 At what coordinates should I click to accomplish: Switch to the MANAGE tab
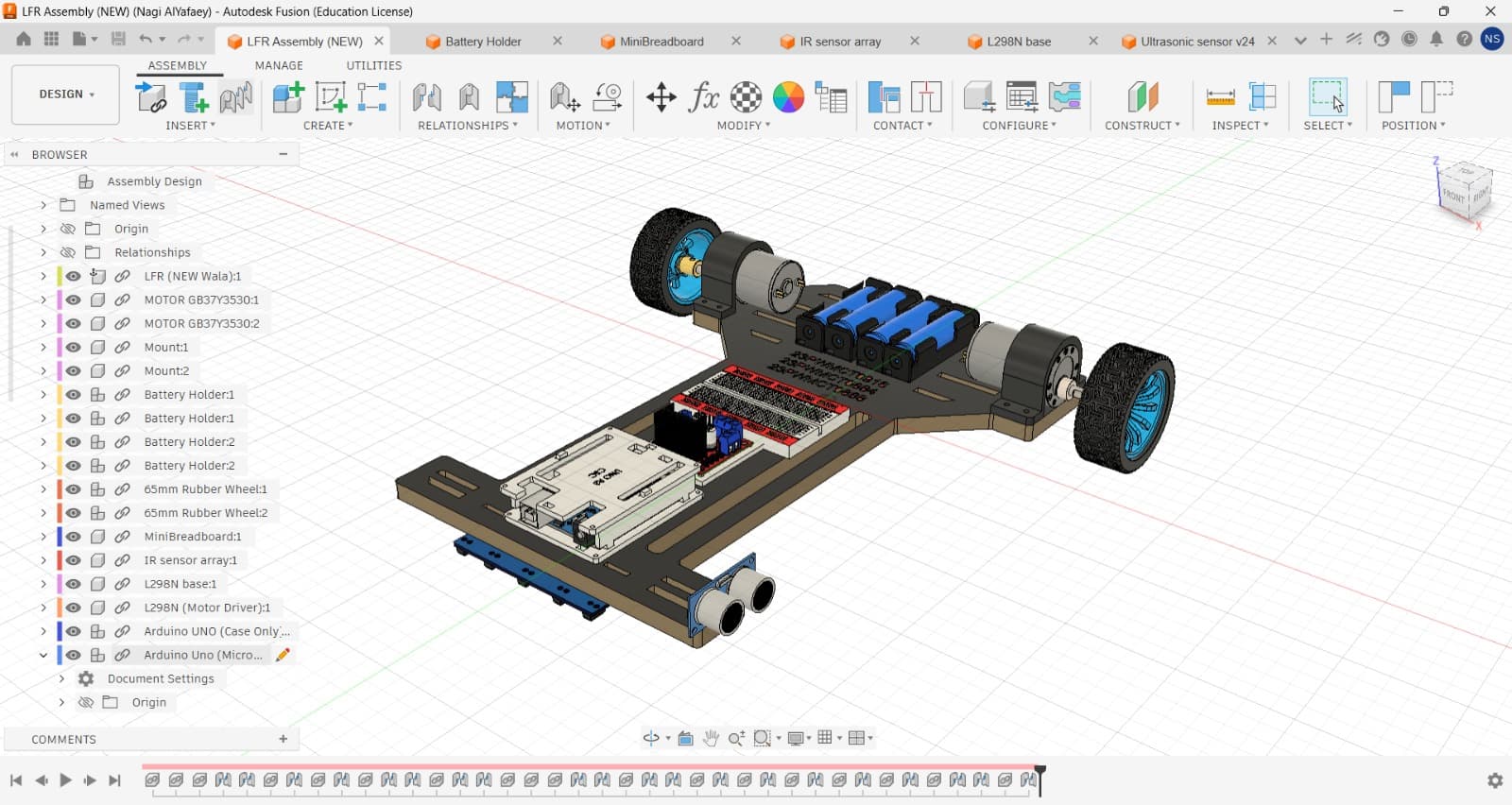tap(279, 66)
